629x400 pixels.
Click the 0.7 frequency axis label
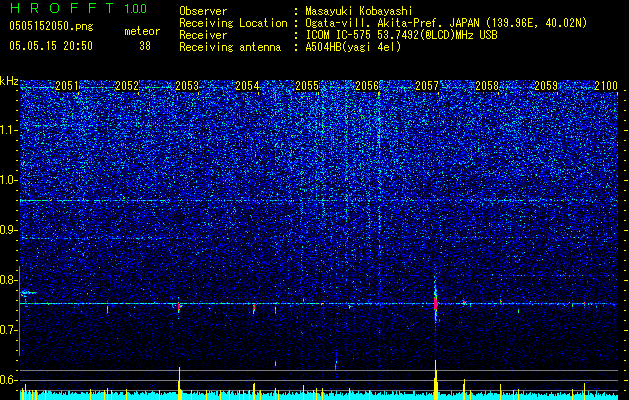click(9, 330)
